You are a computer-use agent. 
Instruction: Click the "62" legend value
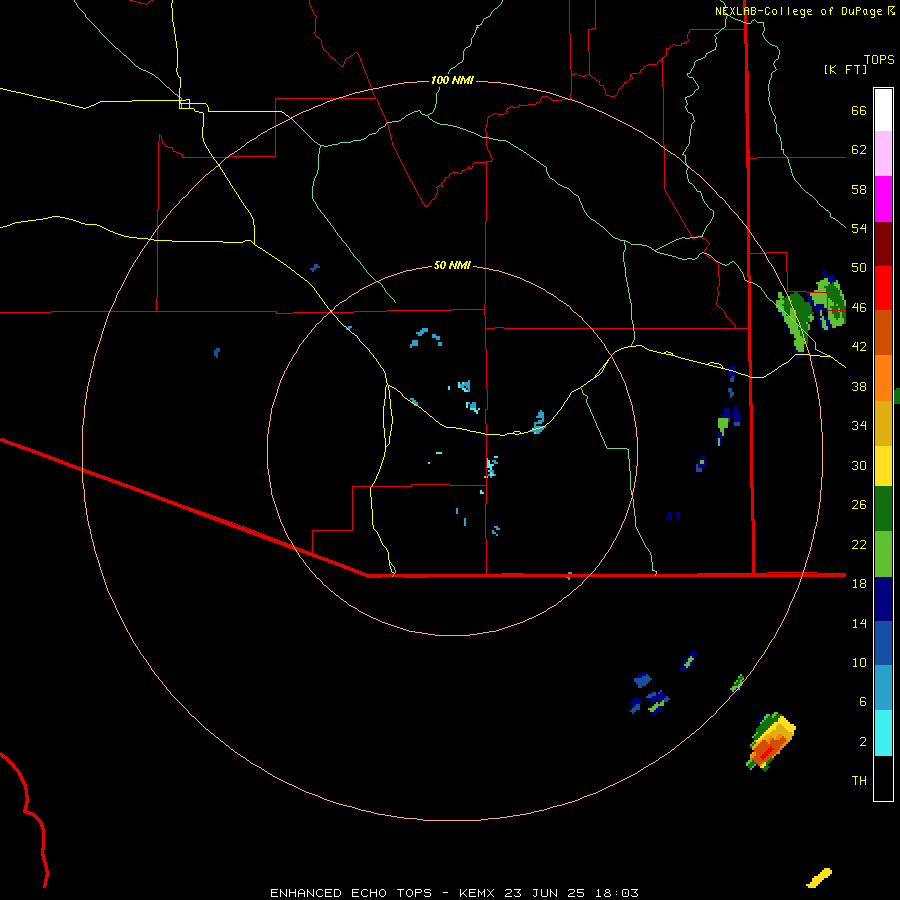tap(859, 150)
